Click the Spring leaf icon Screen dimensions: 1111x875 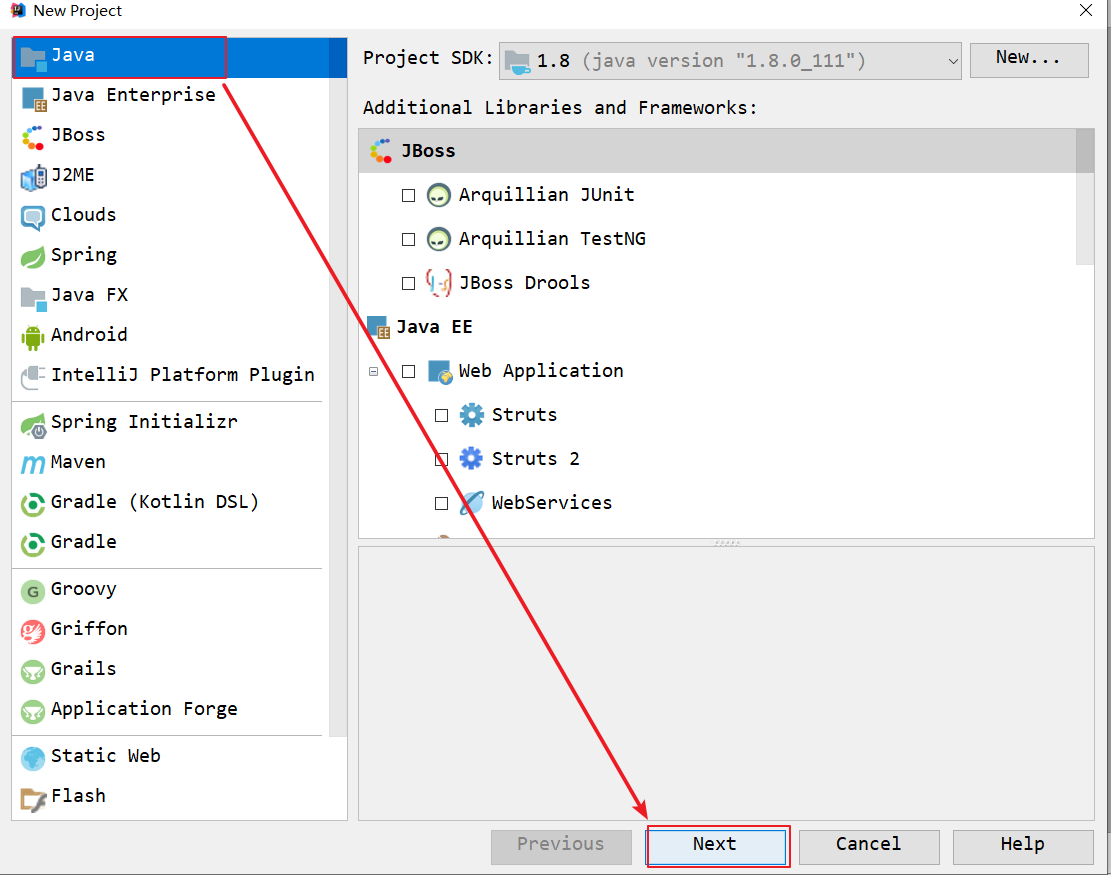(33, 256)
